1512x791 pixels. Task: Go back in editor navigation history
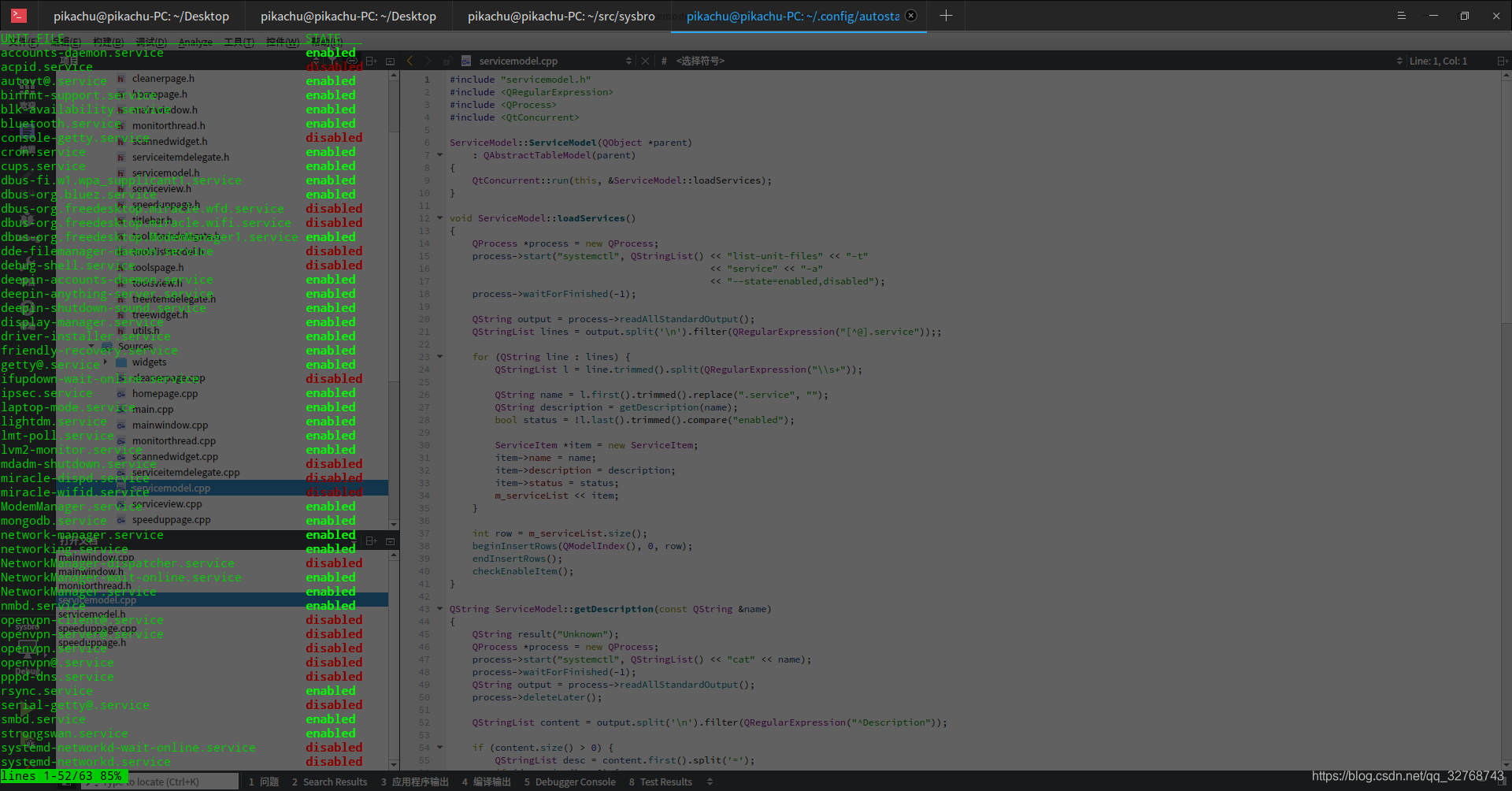pyautogui.click(x=409, y=61)
